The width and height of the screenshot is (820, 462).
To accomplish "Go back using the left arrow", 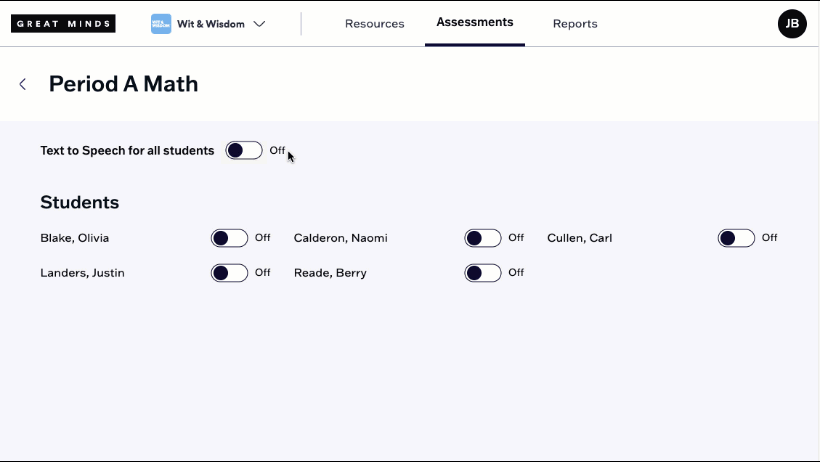I will click(x=22, y=84).
